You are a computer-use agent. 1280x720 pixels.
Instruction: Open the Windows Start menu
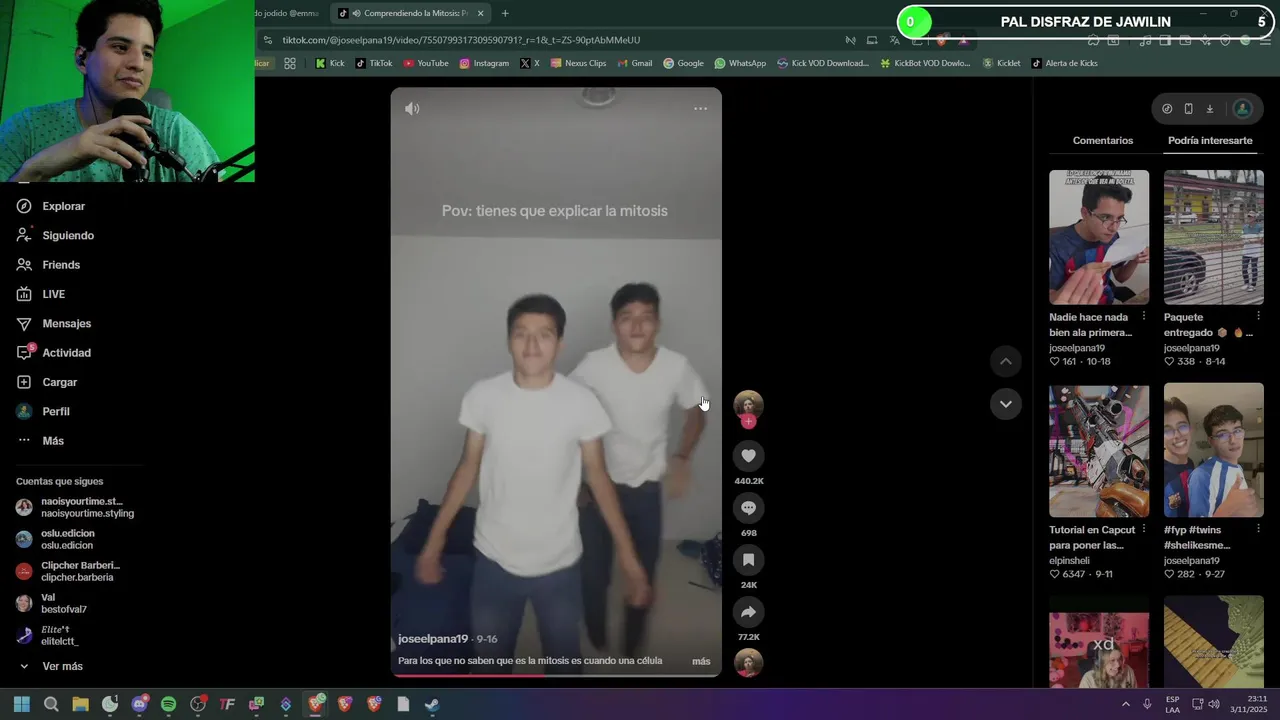pyautogui.click(x=22, y=704)
